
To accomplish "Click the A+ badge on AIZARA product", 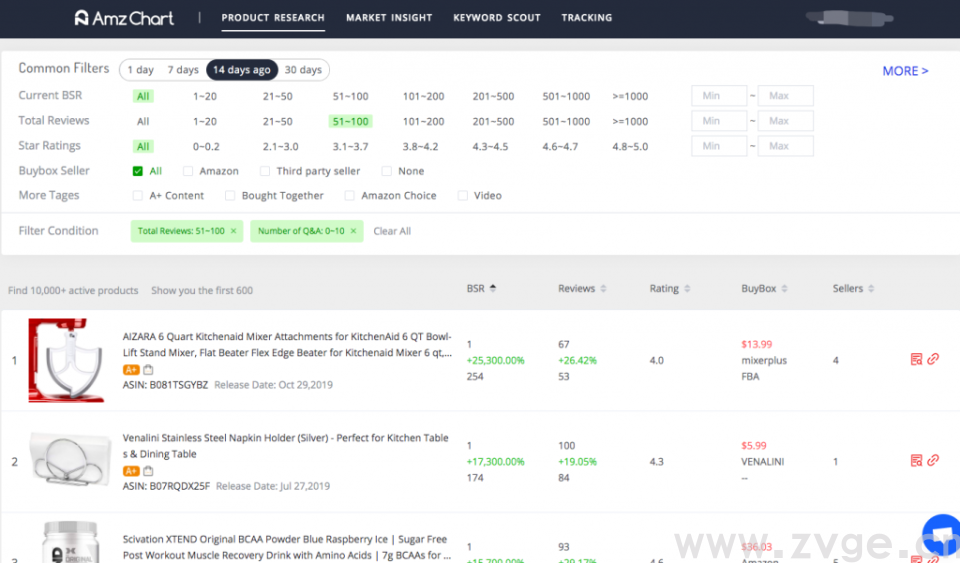I will (131, 370).
